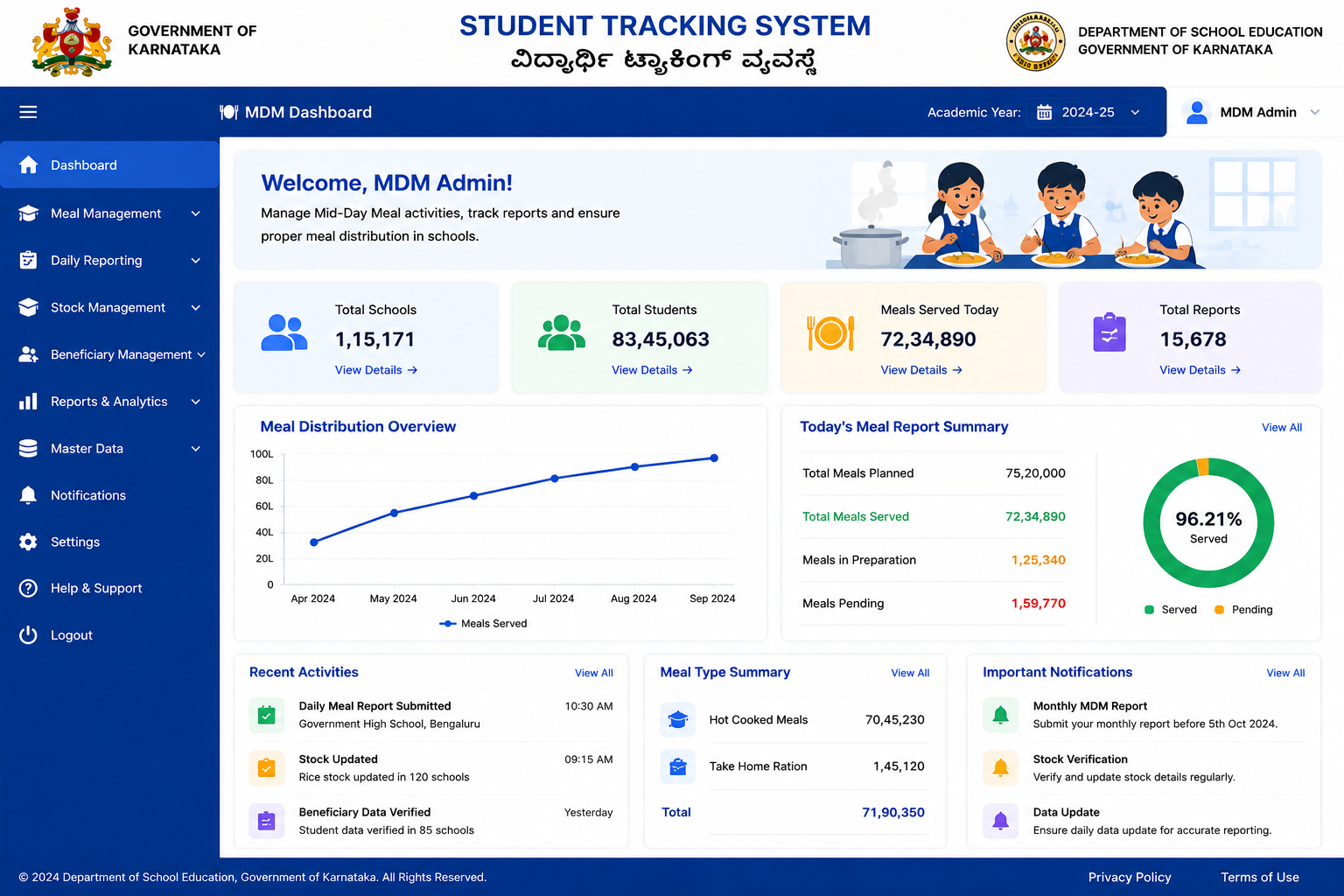Expand the Stock Management chevron

(x=196, y=308)
